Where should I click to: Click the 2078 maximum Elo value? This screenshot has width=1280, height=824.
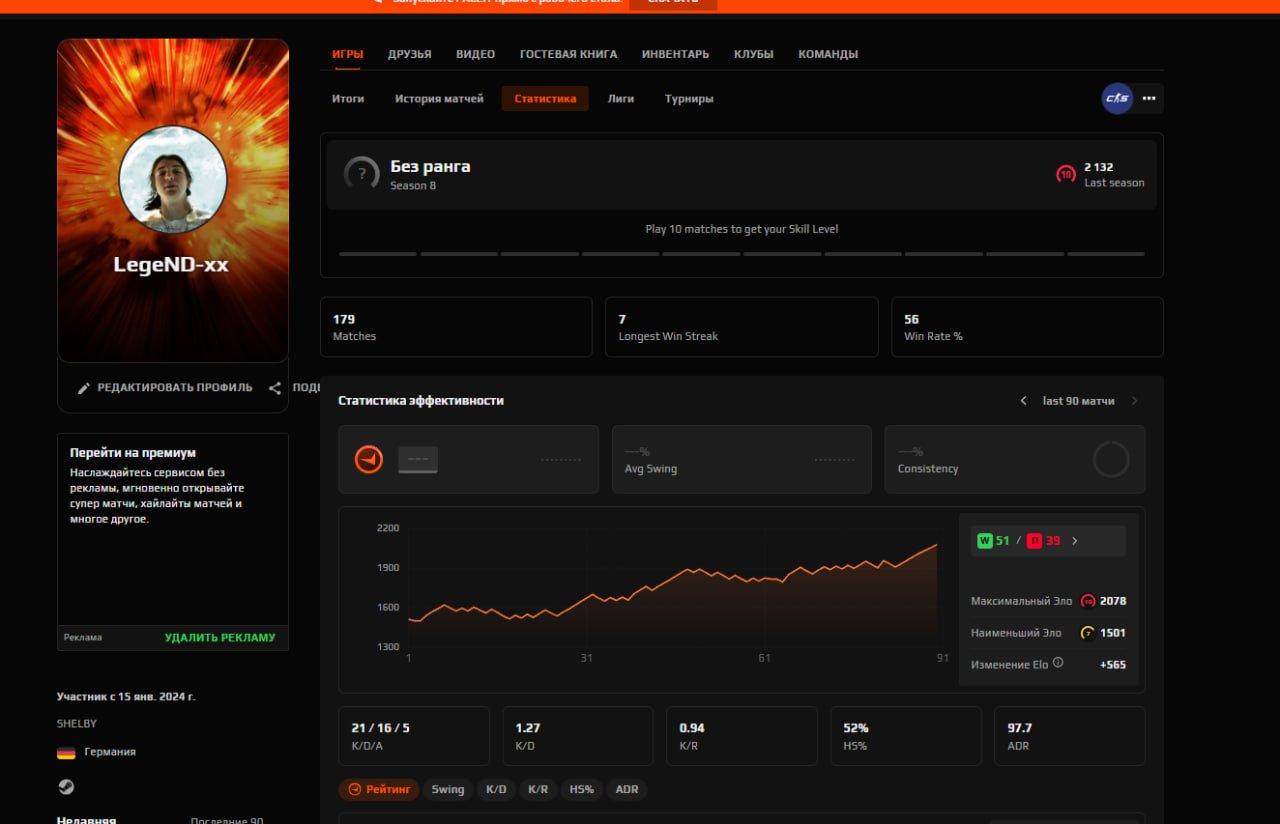coord(1113,601)
